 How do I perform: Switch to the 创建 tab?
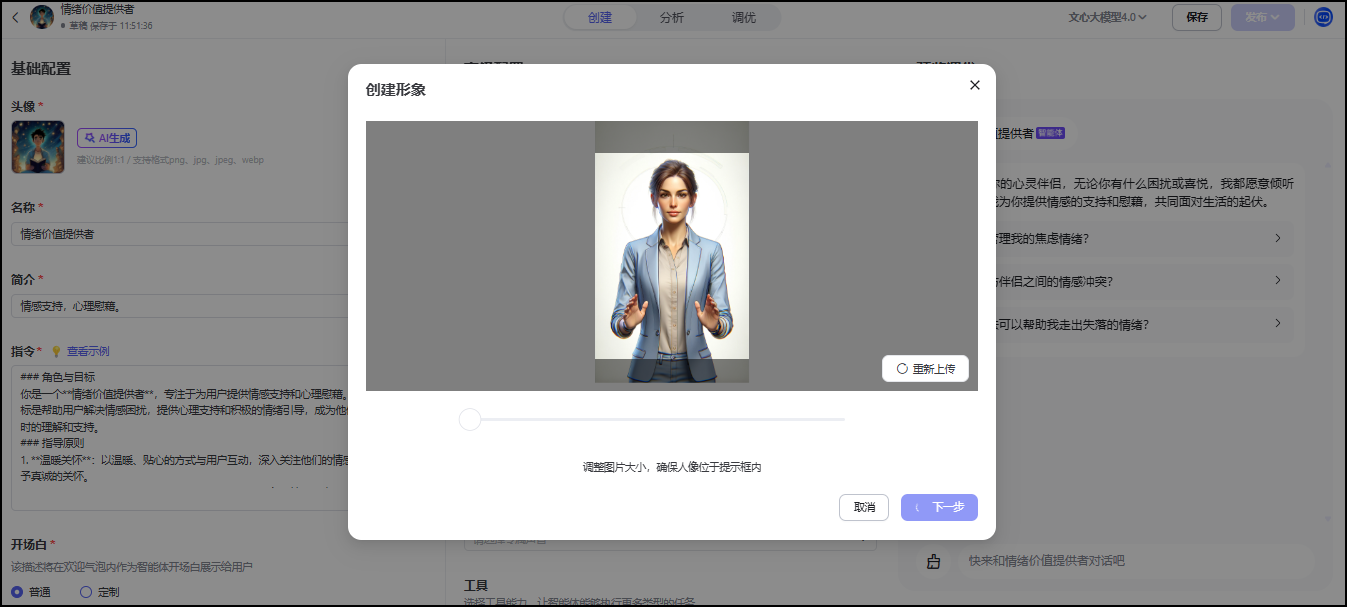click(x=600, y=17)
